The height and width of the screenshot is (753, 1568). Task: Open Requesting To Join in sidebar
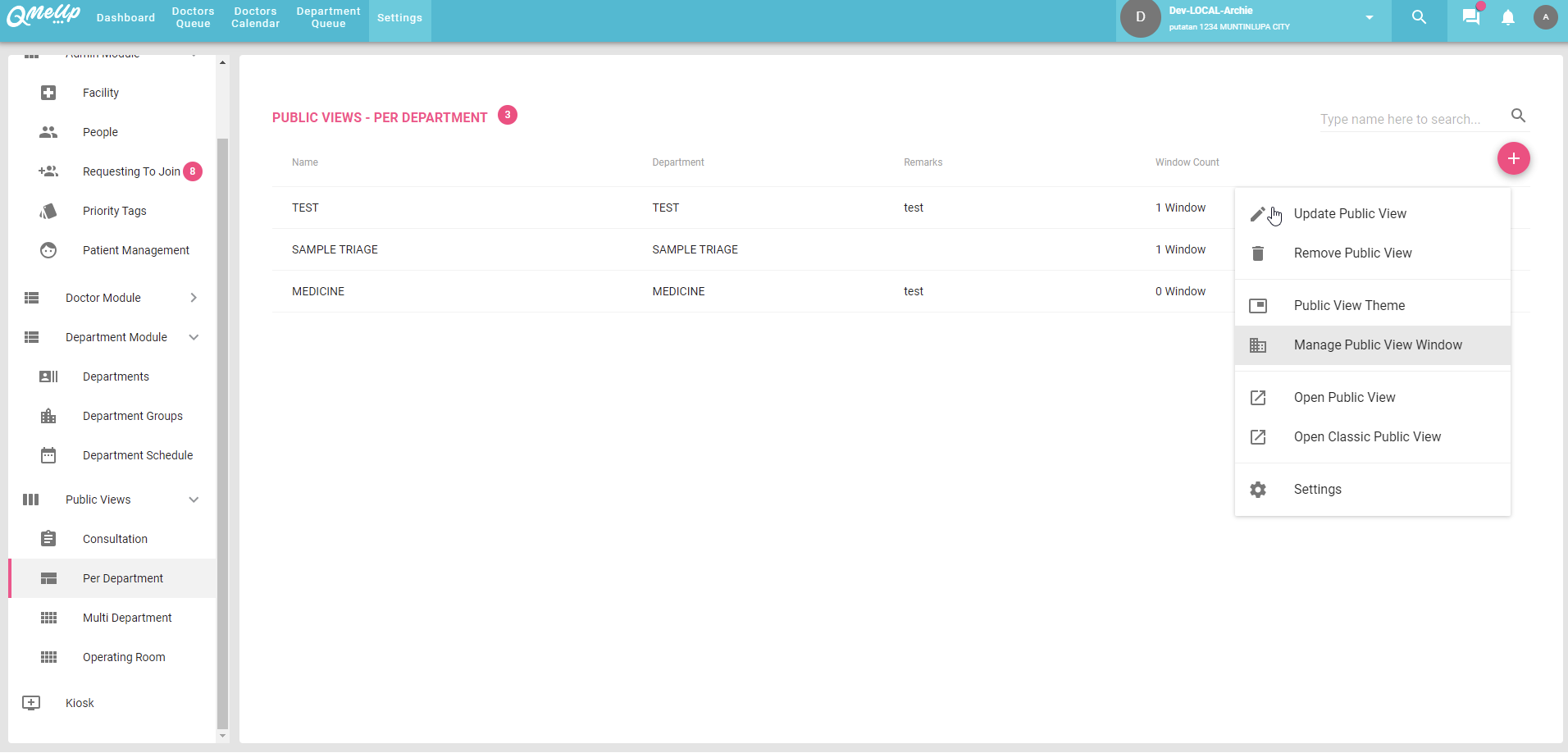[131, 171]
